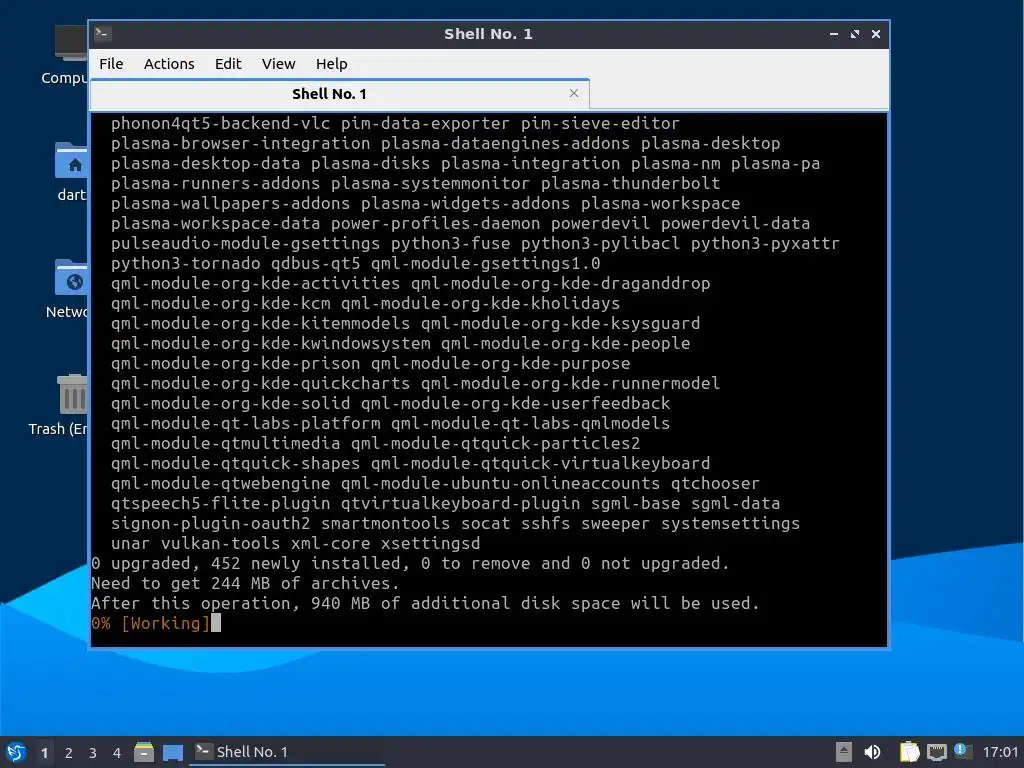The height and width of the screenshot is (768, 1024).
Task: Select the Computer desktop icon
Action: 67,55
